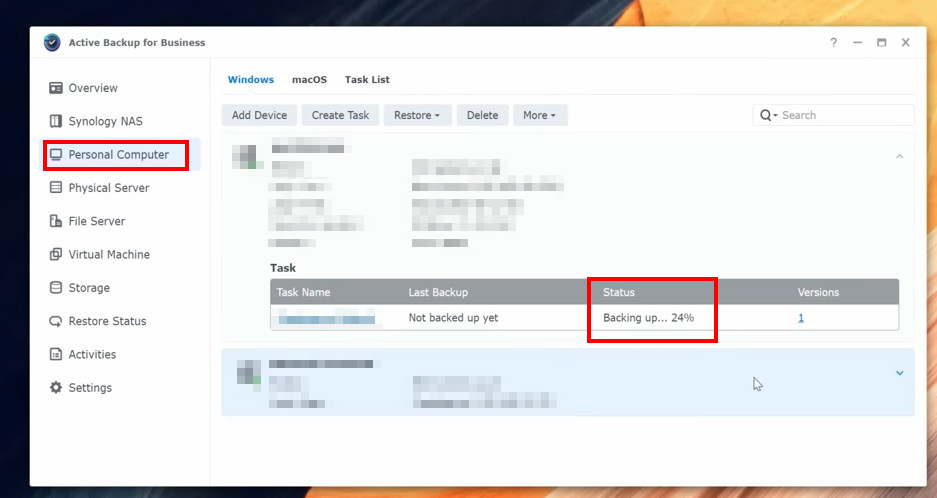Viewport: 937px width, 498px height.
Task: Click the Virtual Machine icon
Action: click(x=56, y=255)
